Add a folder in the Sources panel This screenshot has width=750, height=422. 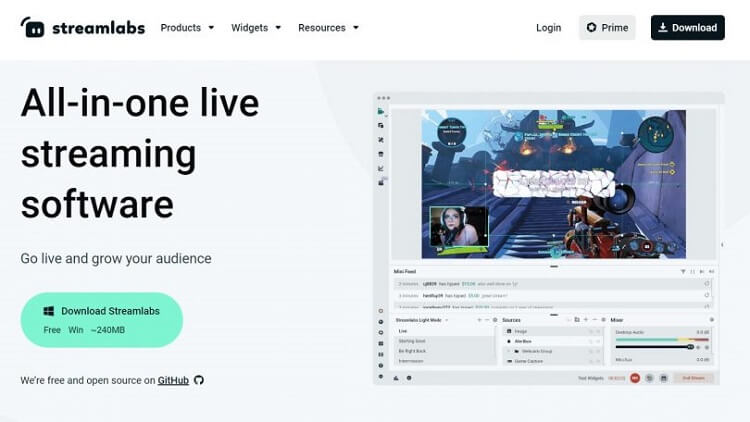(x=577, y=320)
